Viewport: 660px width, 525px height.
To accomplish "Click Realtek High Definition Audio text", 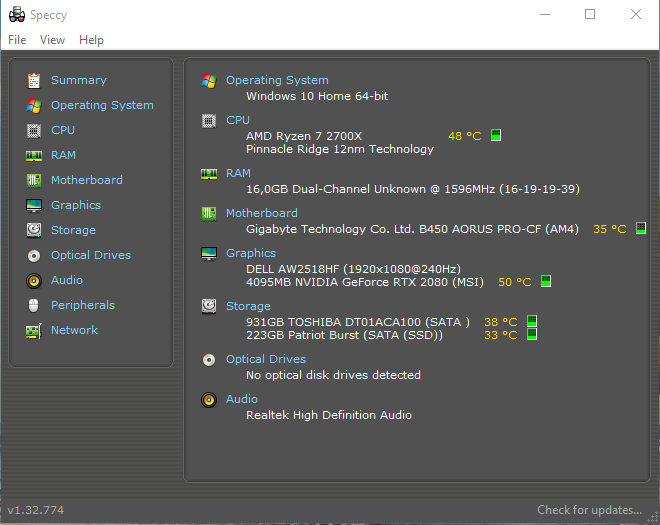I will click(x=329, y=415).
